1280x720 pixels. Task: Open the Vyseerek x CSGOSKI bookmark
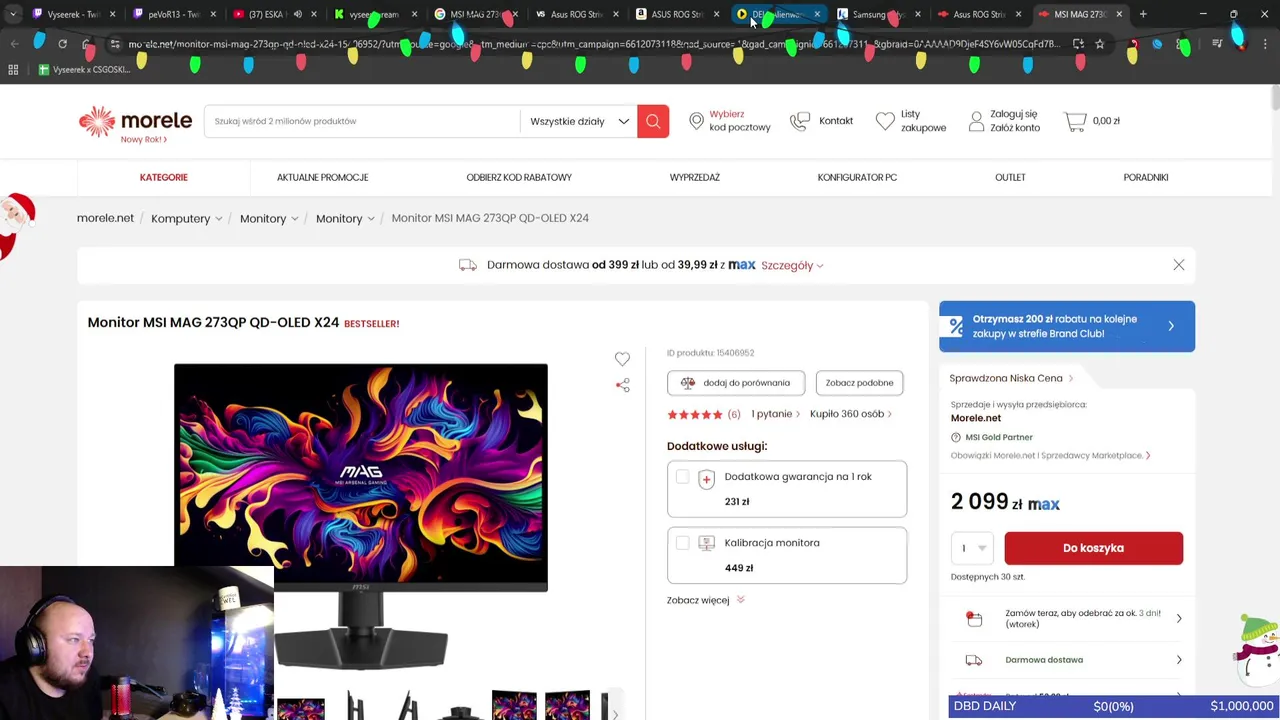click(84, 70)
